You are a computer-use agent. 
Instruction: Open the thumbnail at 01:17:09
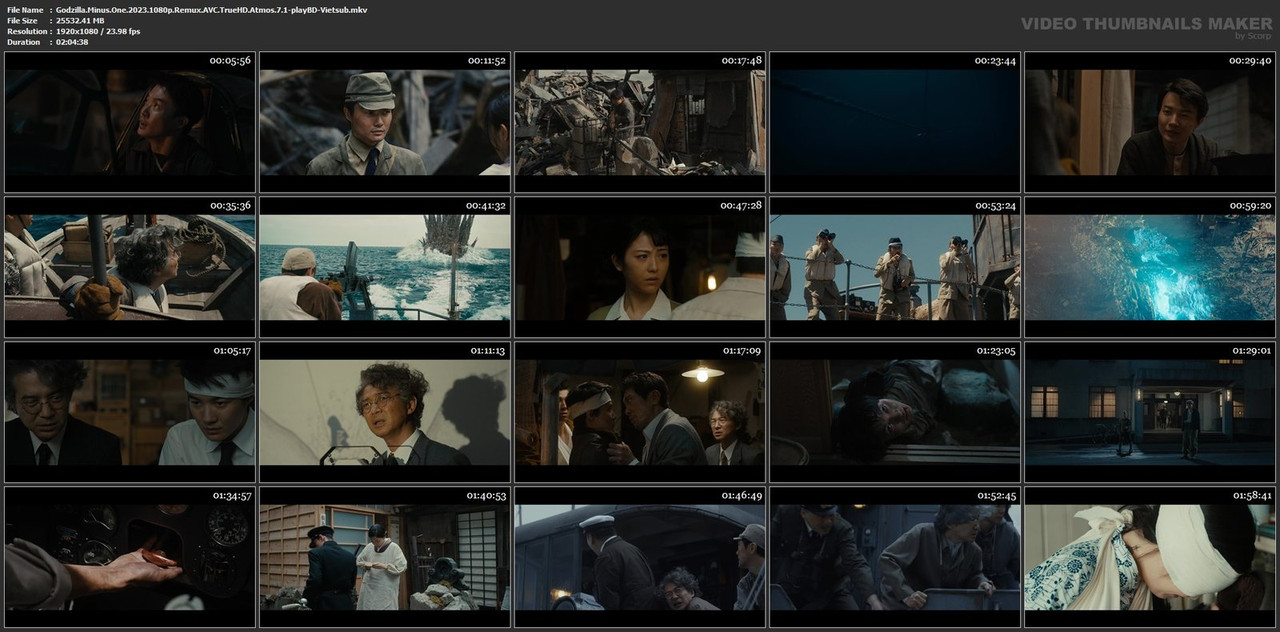tap(640, 412)
